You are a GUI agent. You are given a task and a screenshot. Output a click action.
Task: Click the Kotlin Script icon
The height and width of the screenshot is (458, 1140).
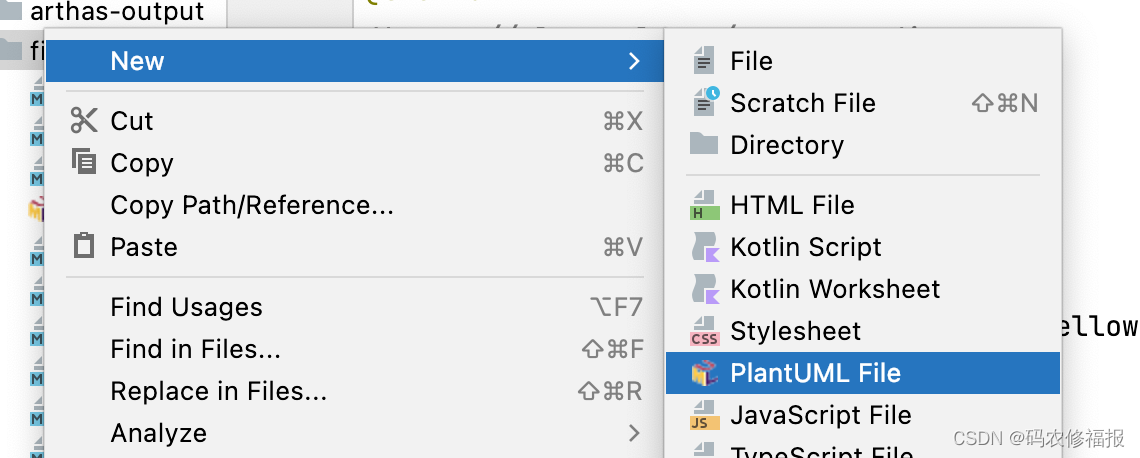tap(704, 247)
